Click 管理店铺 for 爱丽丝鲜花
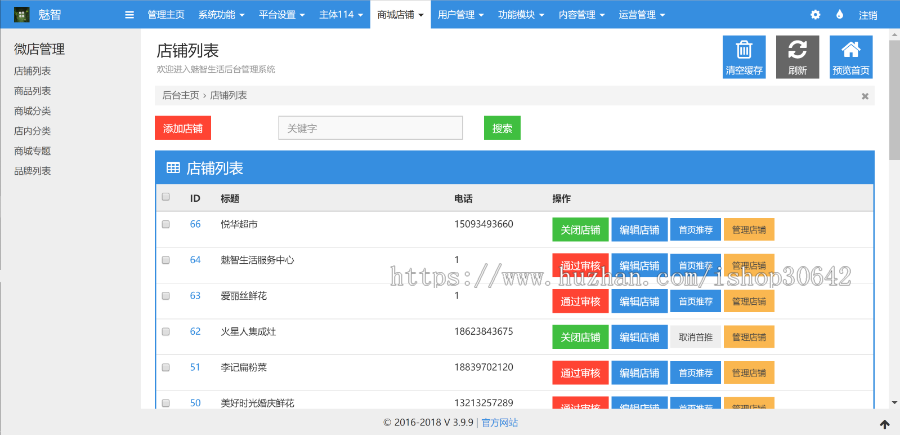 (749, 301)
